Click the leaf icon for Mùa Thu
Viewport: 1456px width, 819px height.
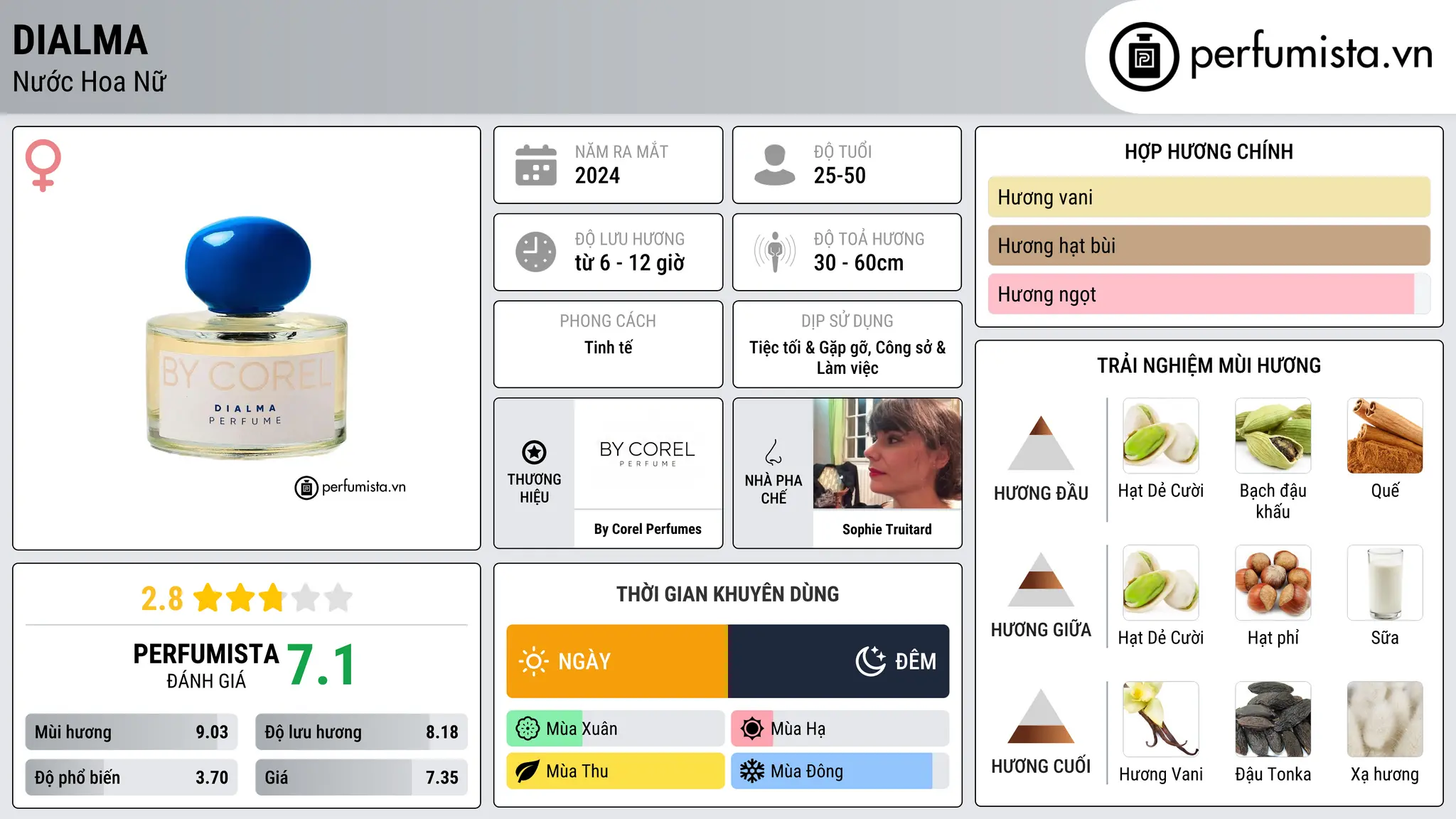pyautogui.click(x=528, y=771)
